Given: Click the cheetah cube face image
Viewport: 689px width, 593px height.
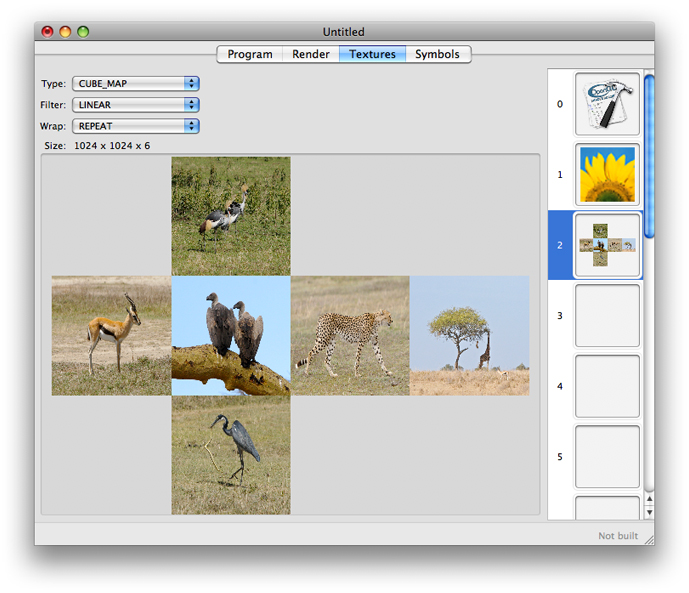Looking at the screenshot, I should coord(350,335).
